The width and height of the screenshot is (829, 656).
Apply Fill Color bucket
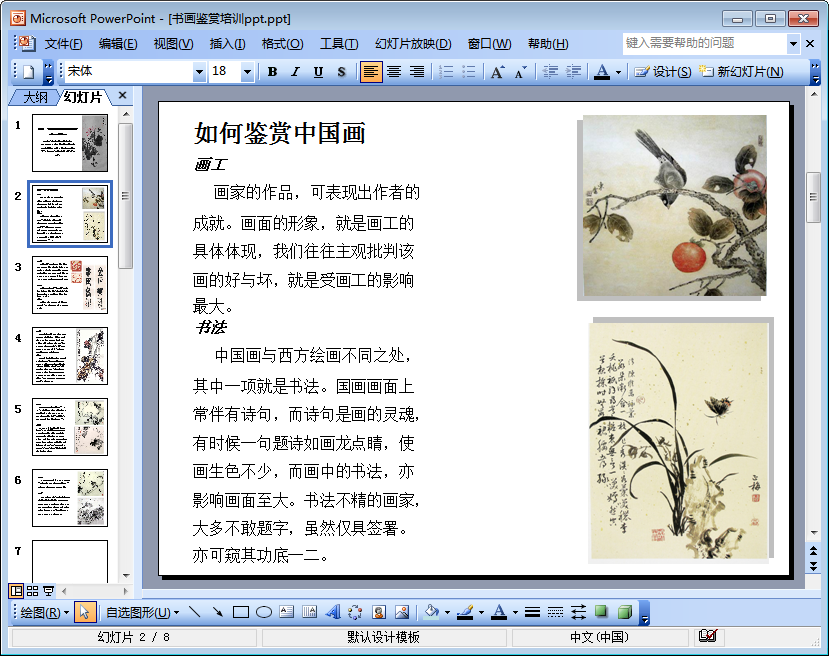point(432,613)
